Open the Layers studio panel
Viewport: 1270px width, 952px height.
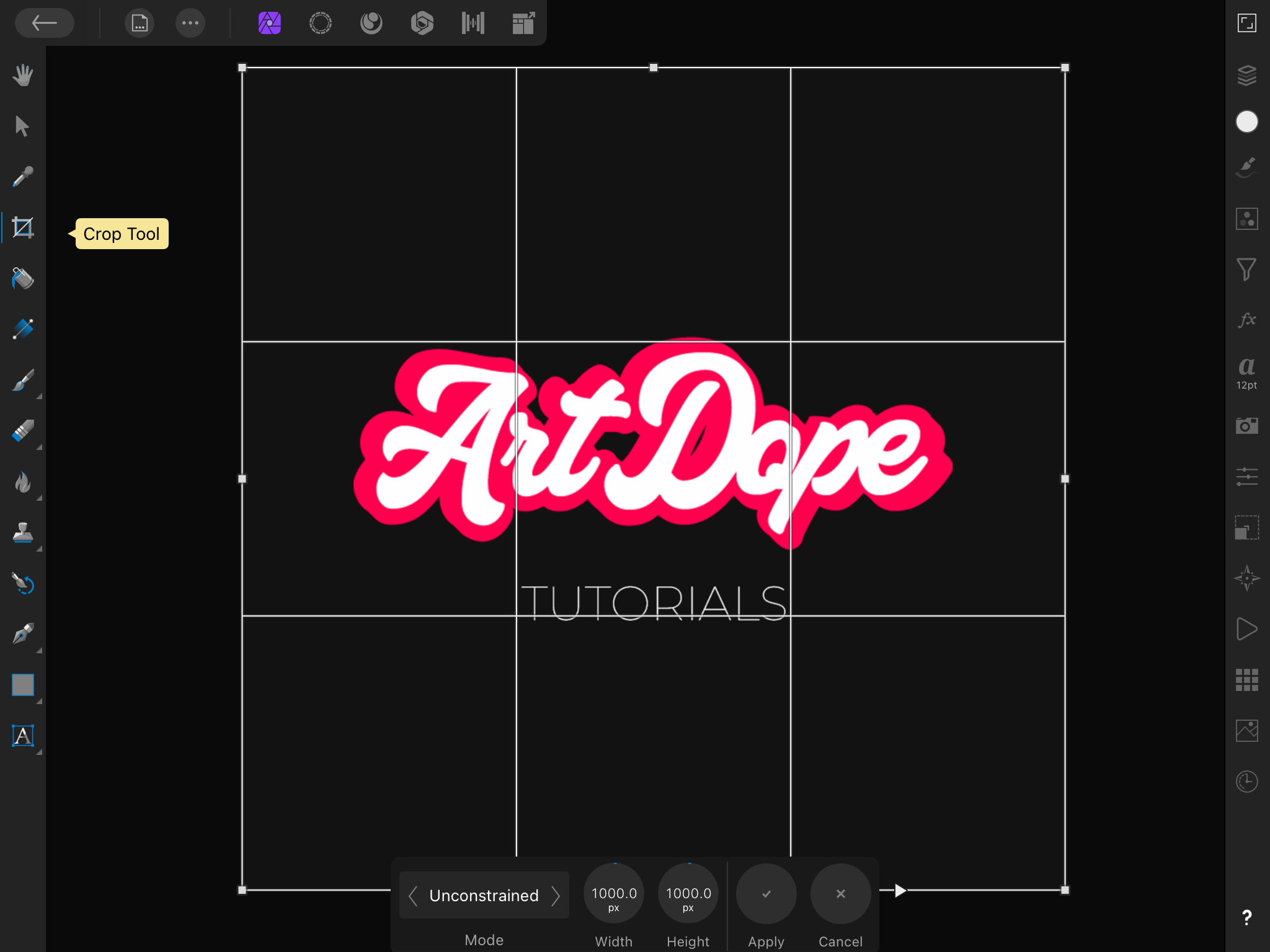click(1247, 76)
